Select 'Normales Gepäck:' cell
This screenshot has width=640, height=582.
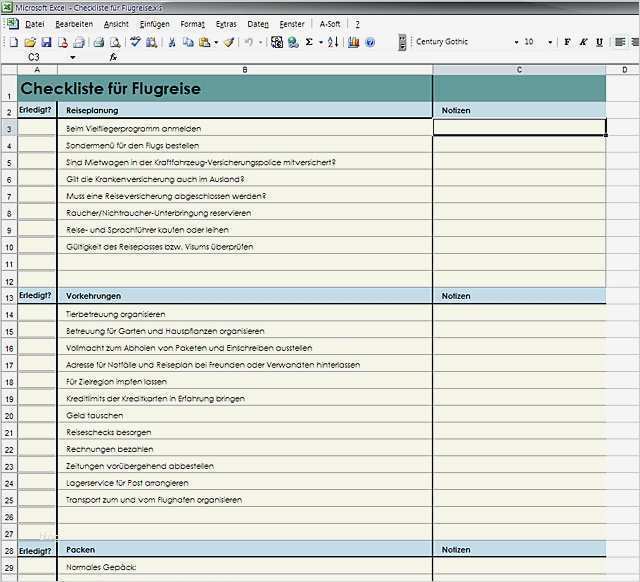pos(245,567)
